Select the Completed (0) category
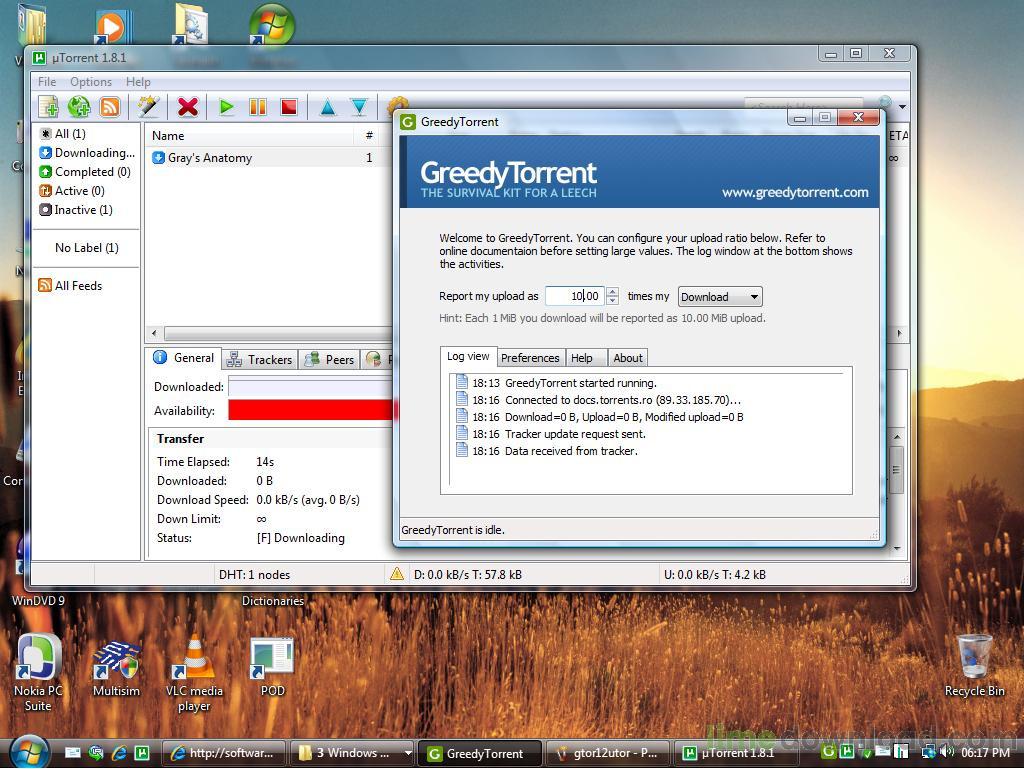 [x=91, y=172]
